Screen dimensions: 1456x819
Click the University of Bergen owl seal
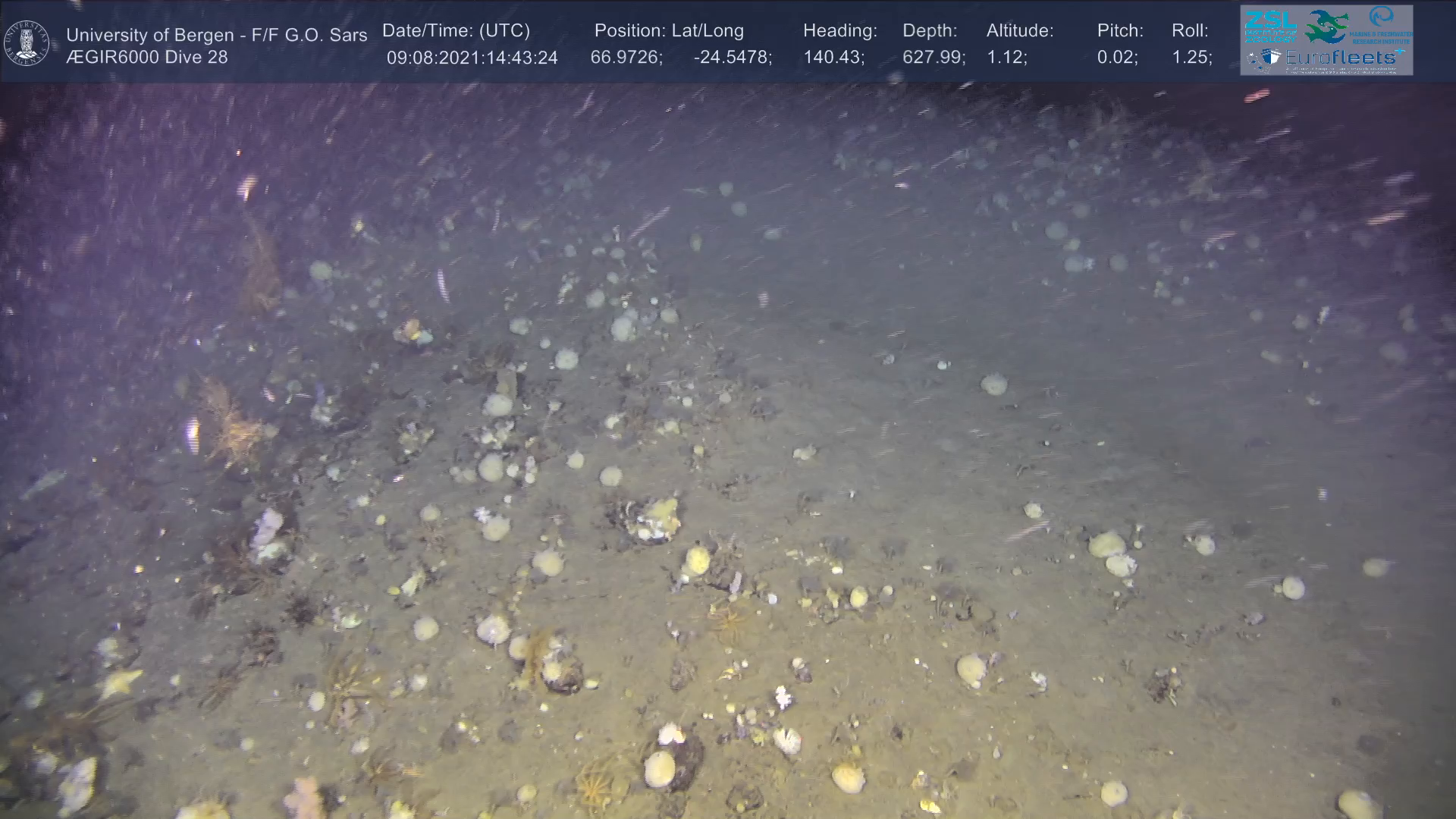[x=27, y=42]
